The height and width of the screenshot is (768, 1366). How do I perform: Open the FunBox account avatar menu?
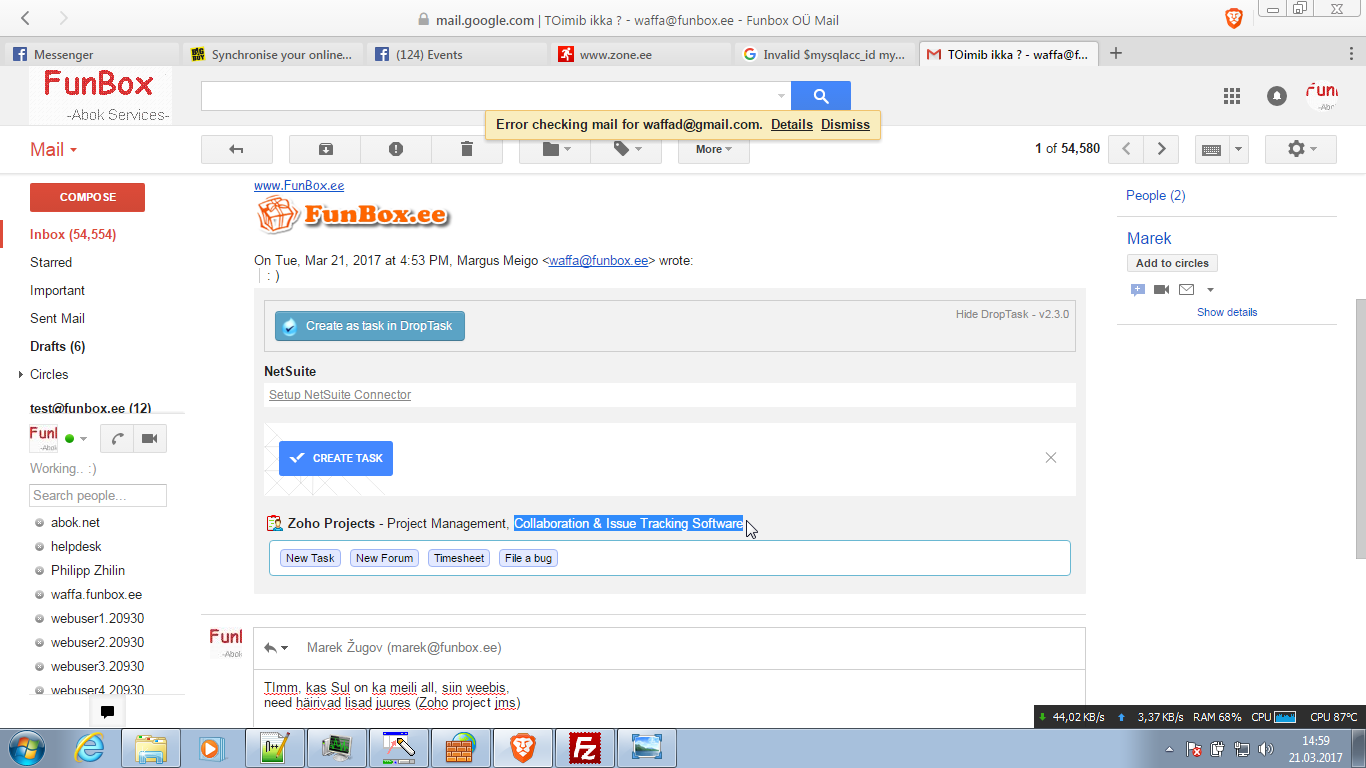1322,95
